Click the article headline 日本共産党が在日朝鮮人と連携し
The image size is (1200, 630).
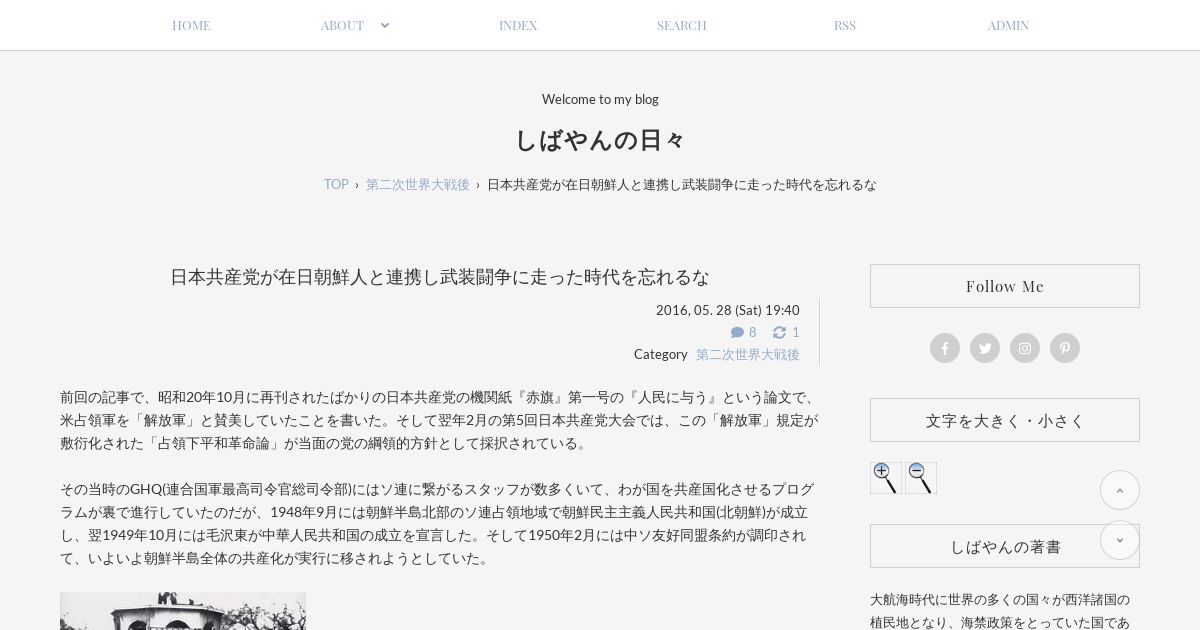[440, 277]
